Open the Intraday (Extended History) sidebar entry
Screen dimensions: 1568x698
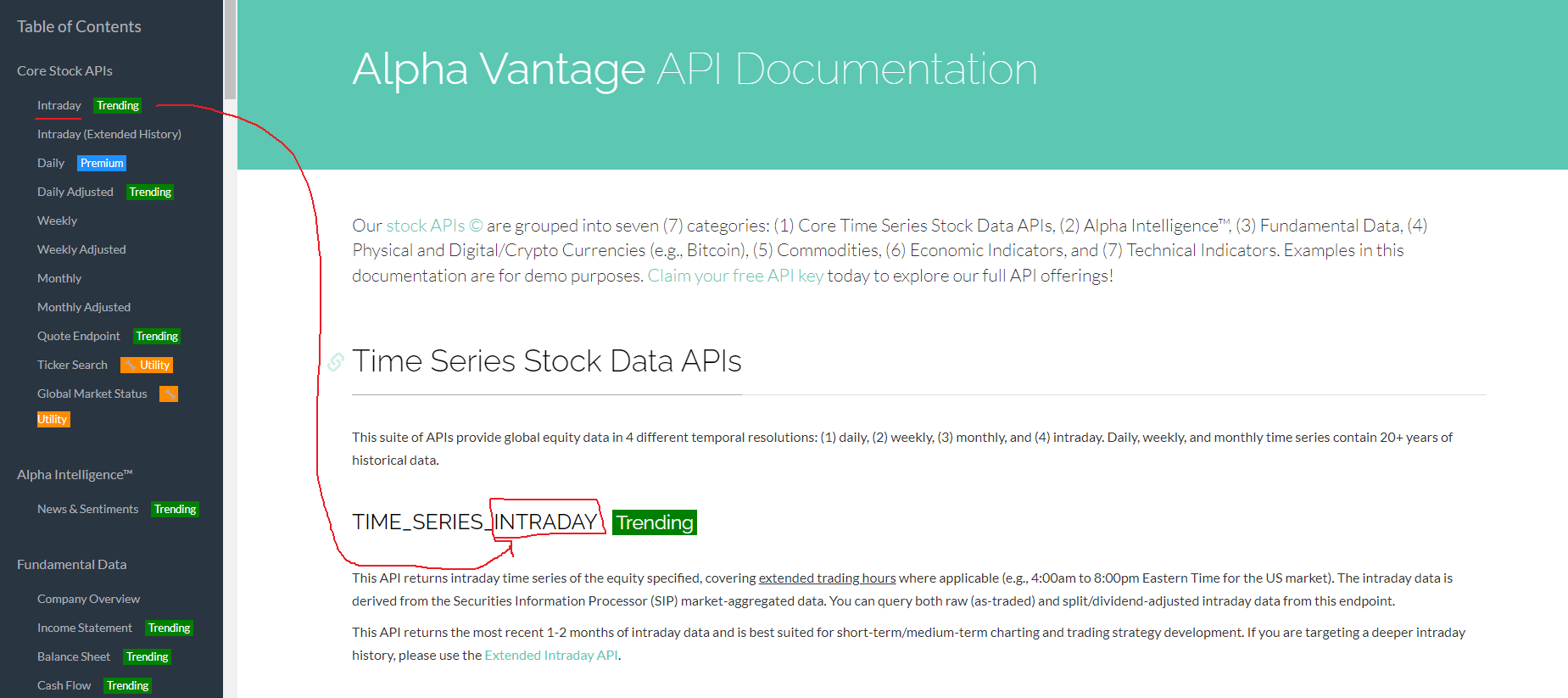(x=109, y=134)
